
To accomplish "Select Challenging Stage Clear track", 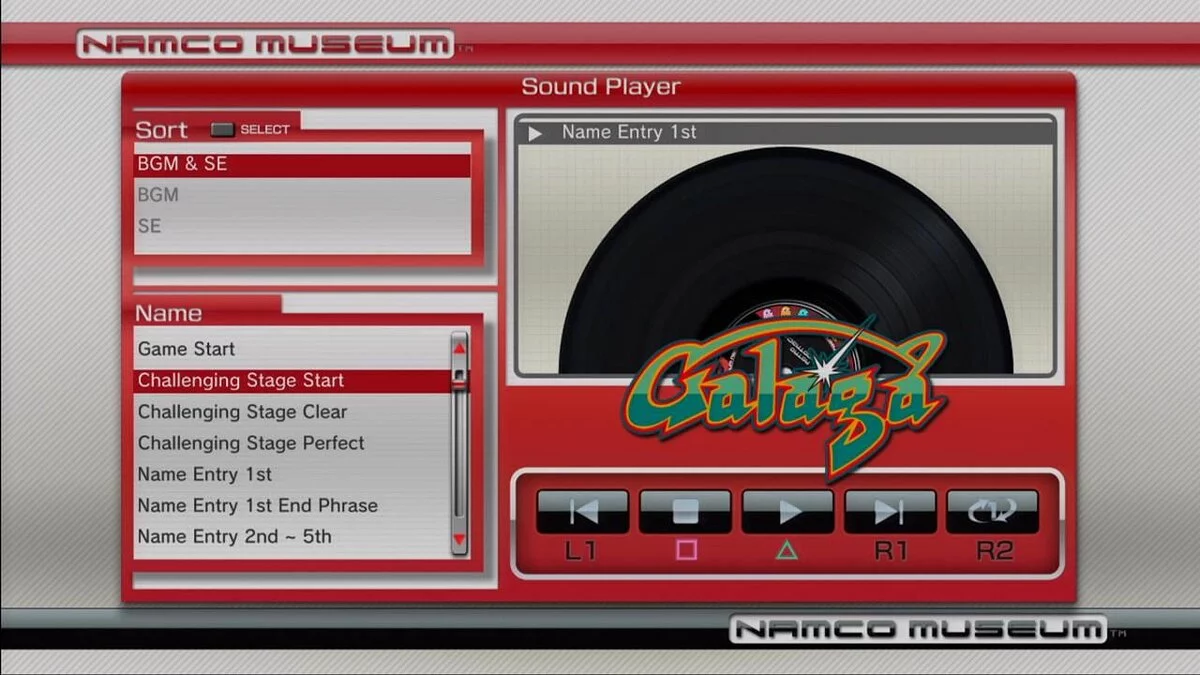I will [292, 412].
